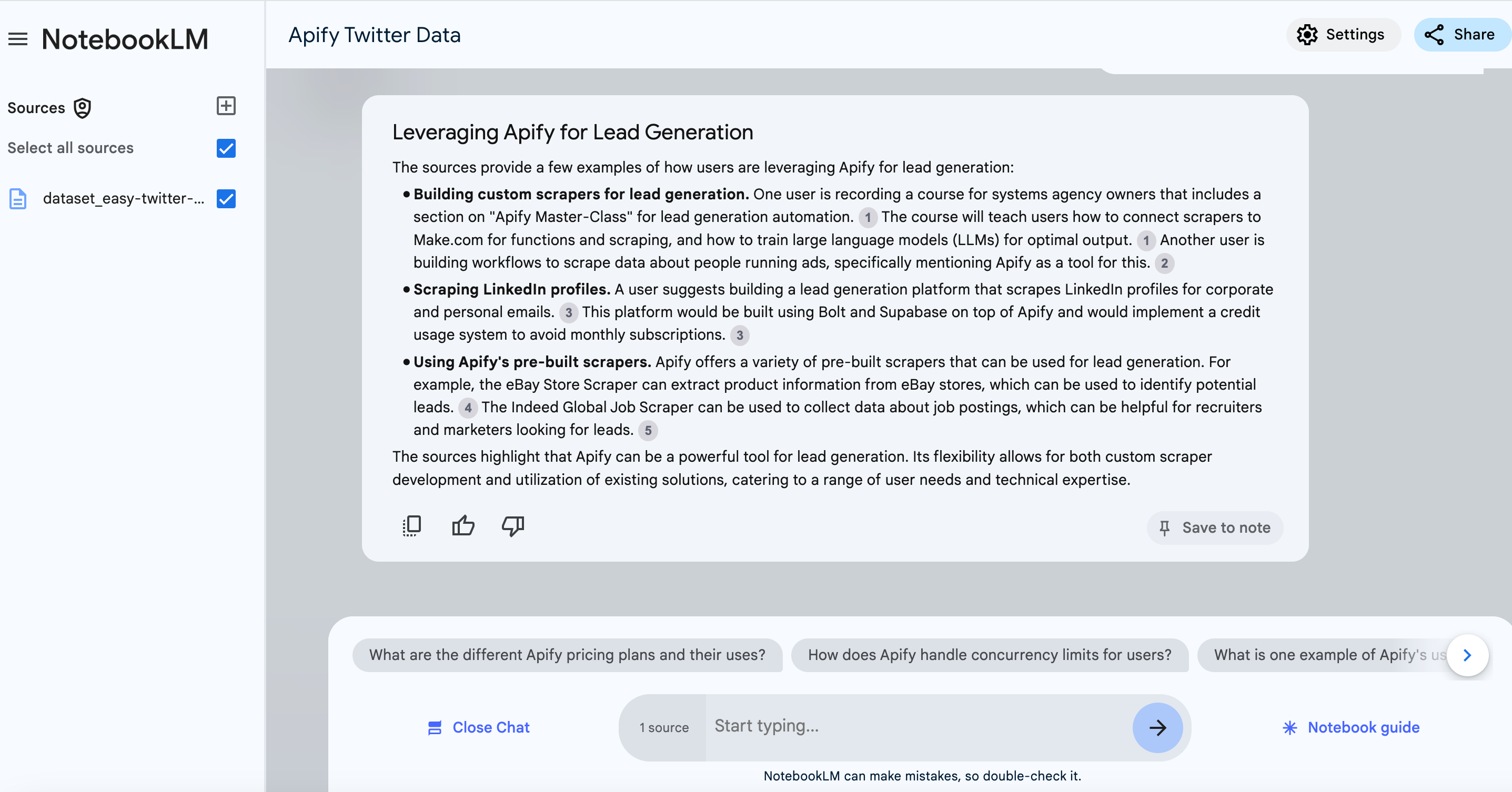Copy the response with copy icon

[411, 526]
